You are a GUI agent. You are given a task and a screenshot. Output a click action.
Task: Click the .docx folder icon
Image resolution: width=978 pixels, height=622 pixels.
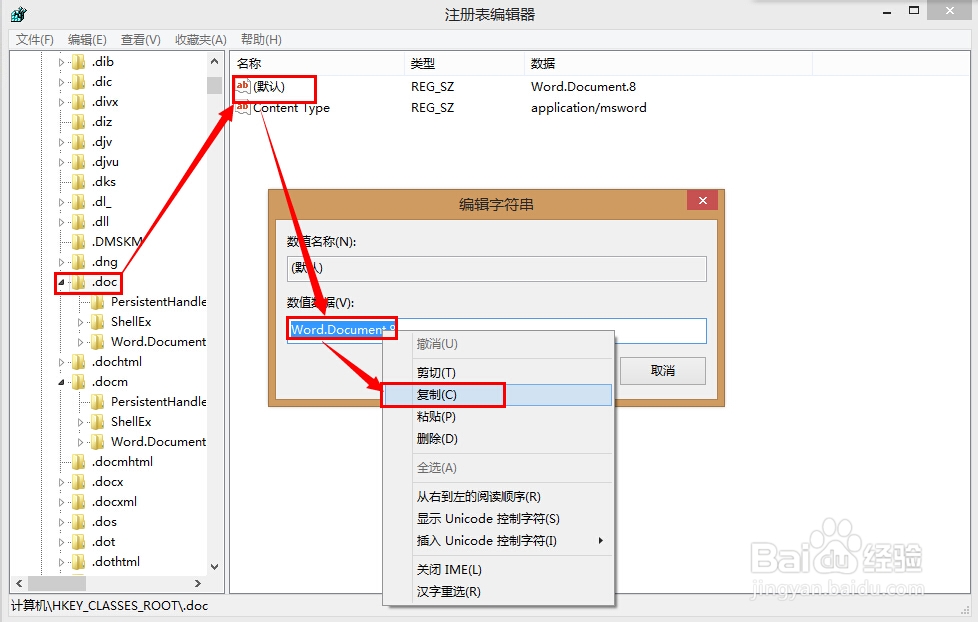coord(79,482)
